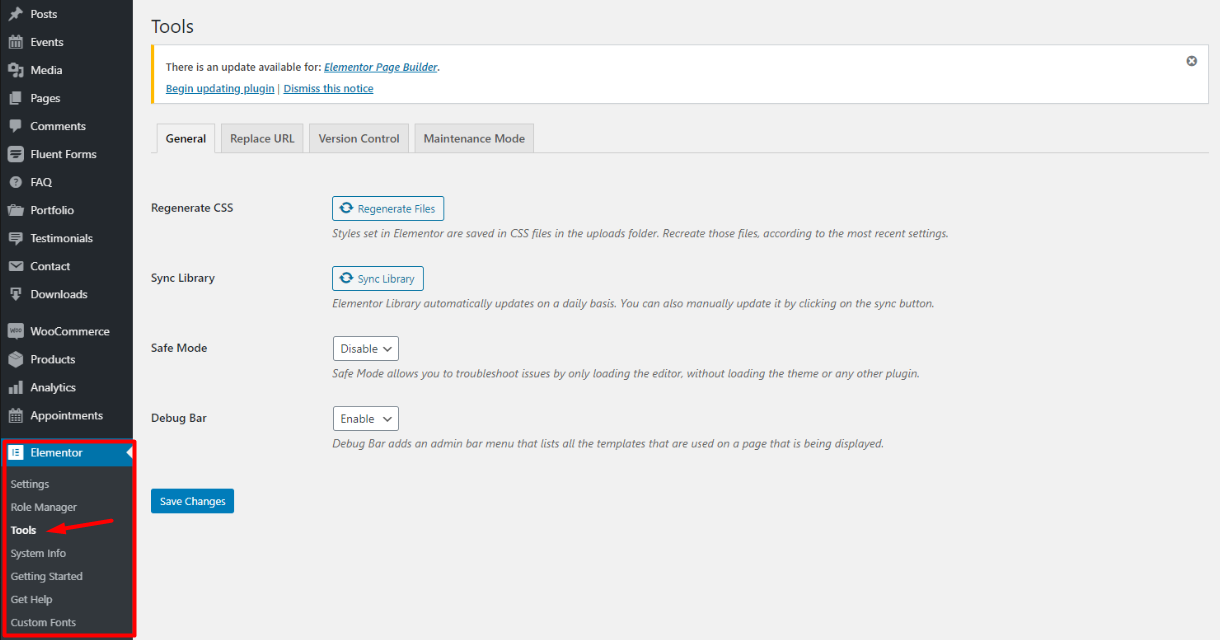Open System Info in Elementor submenu
1220x640 pixels.
click(x=38, y=553)
